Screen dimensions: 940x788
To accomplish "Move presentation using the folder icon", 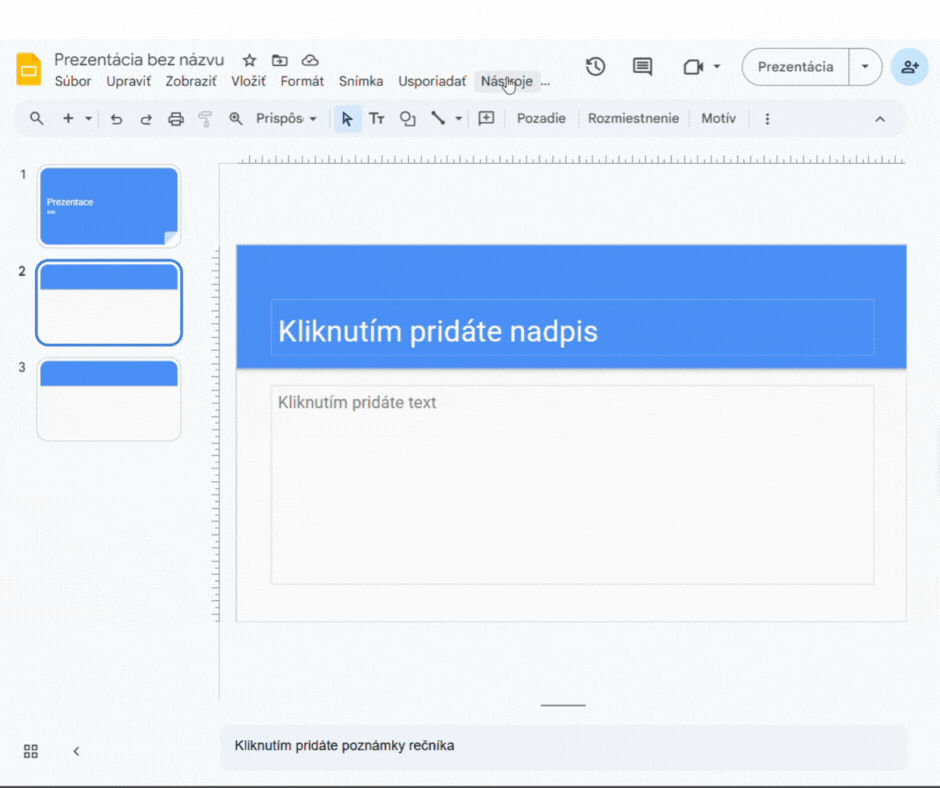I will pos(279,60).
